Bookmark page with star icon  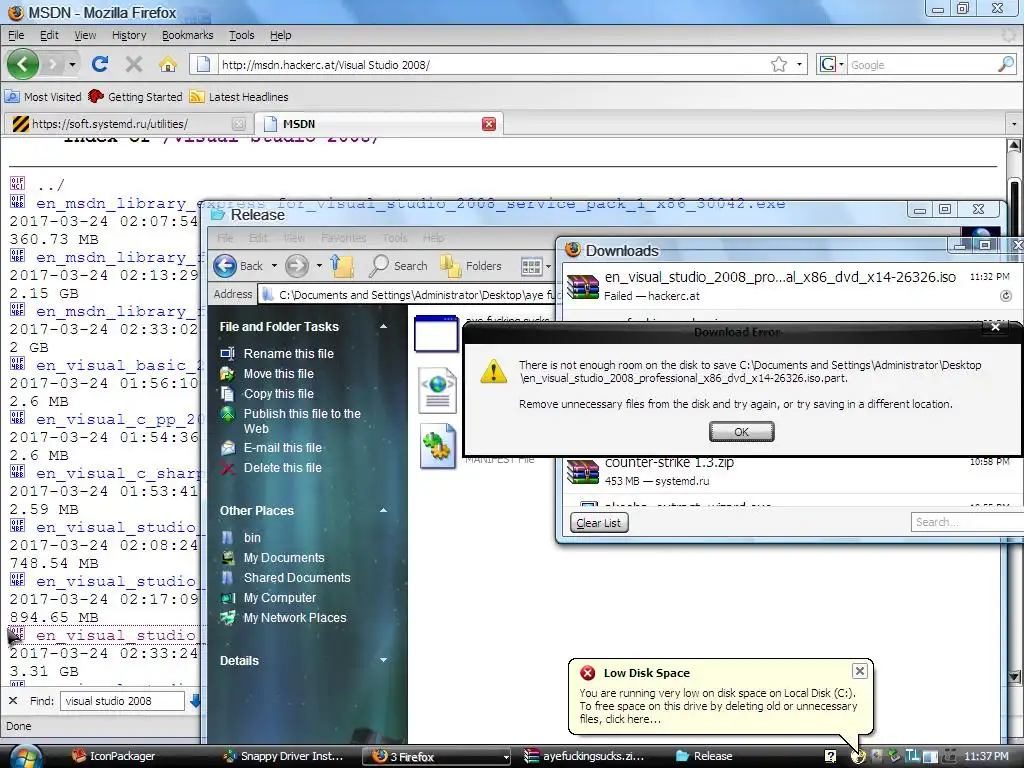pos(778,64)
